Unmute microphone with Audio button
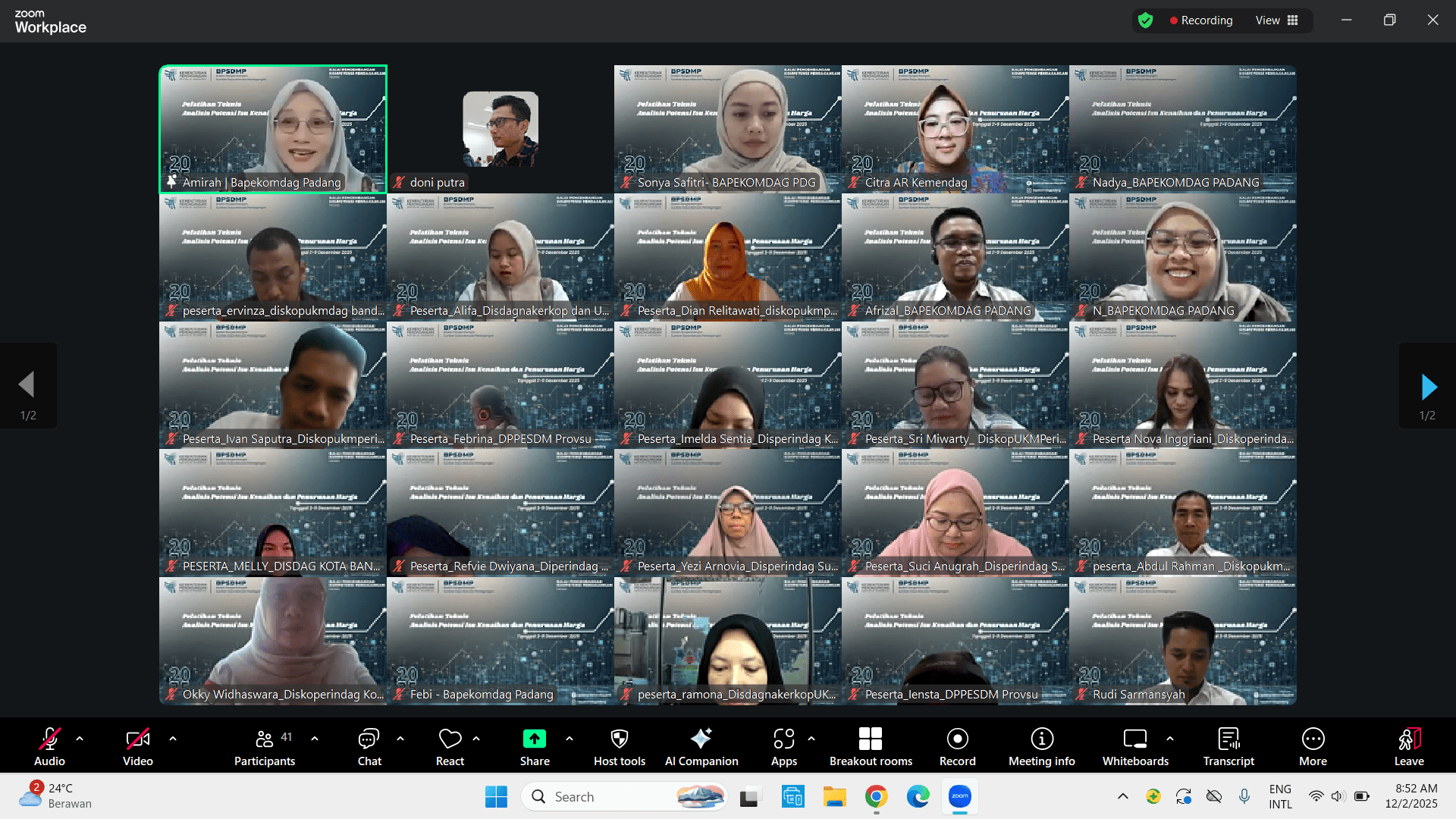The image size is (1456, 819). pos(49,747)
